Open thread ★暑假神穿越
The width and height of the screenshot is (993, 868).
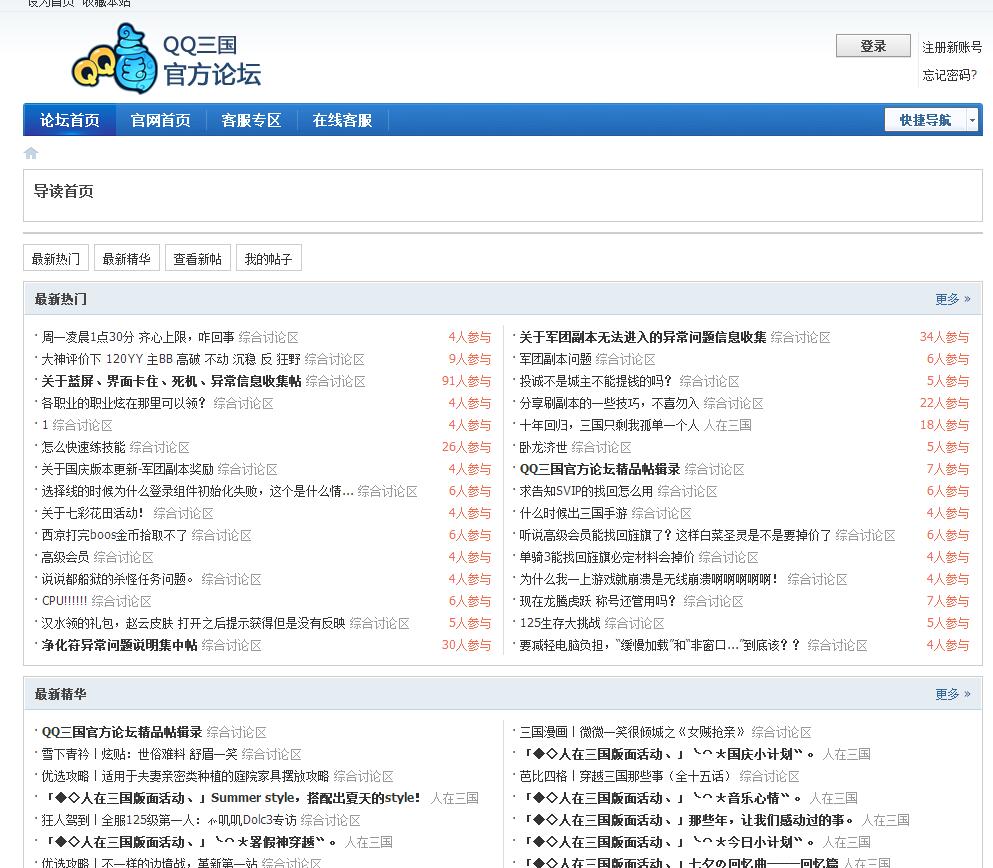(191, 842)
